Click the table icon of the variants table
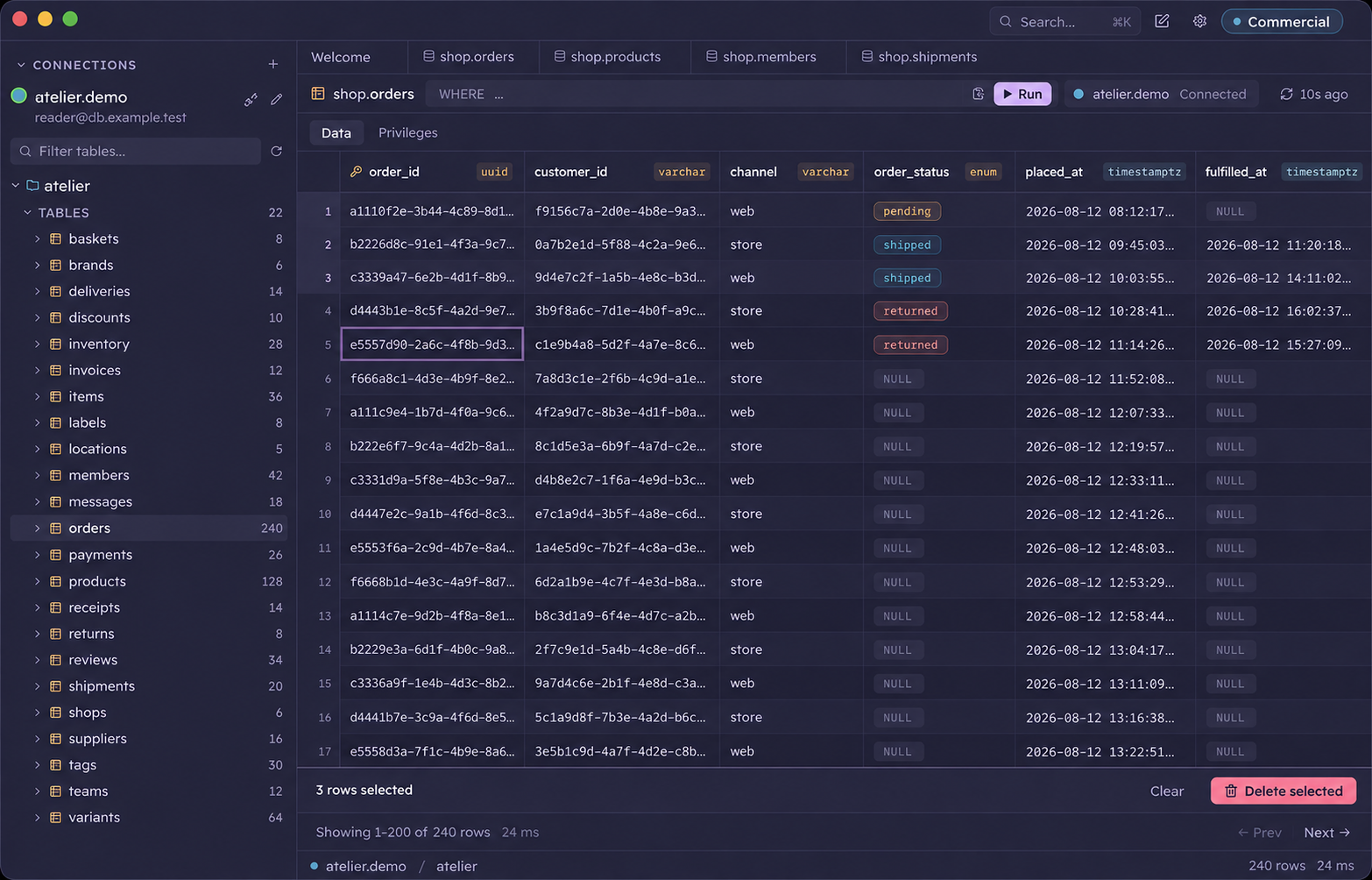The width and height of the screenshot is (1372, 880). click(x=56, y=817)
